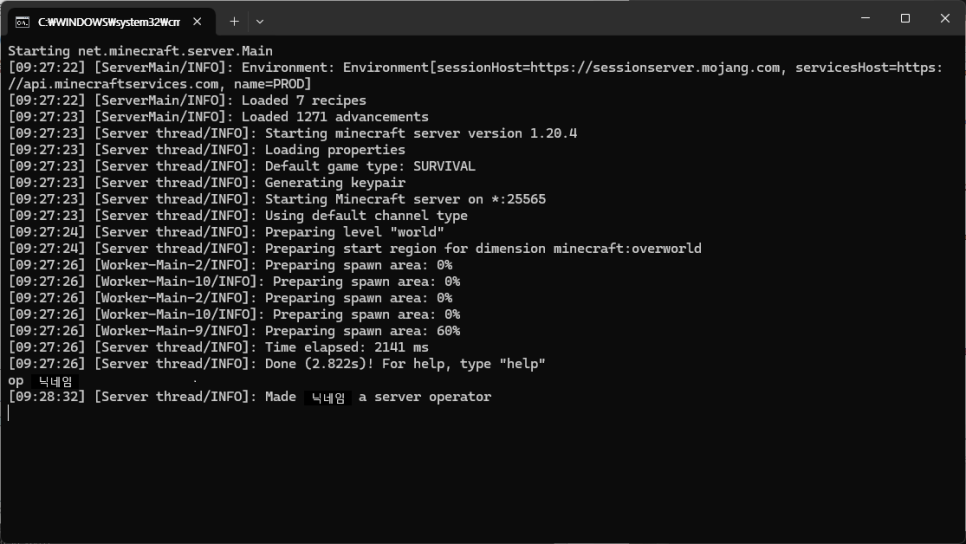Open a new tab with the plus button
The image size is (966, 544).
coord(234,21)
